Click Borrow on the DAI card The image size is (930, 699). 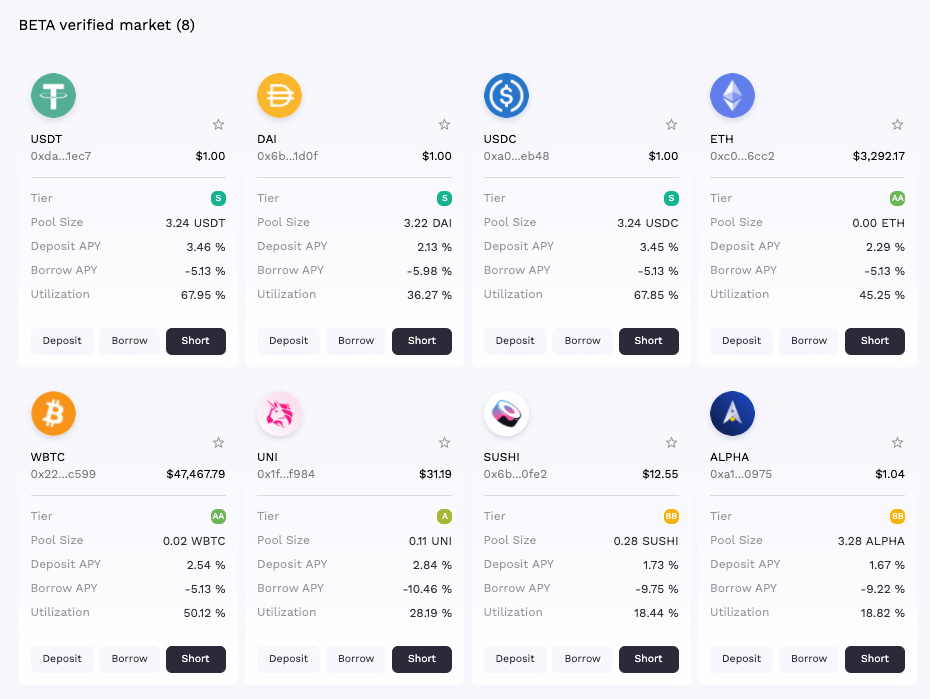click(x=355, y=341)
